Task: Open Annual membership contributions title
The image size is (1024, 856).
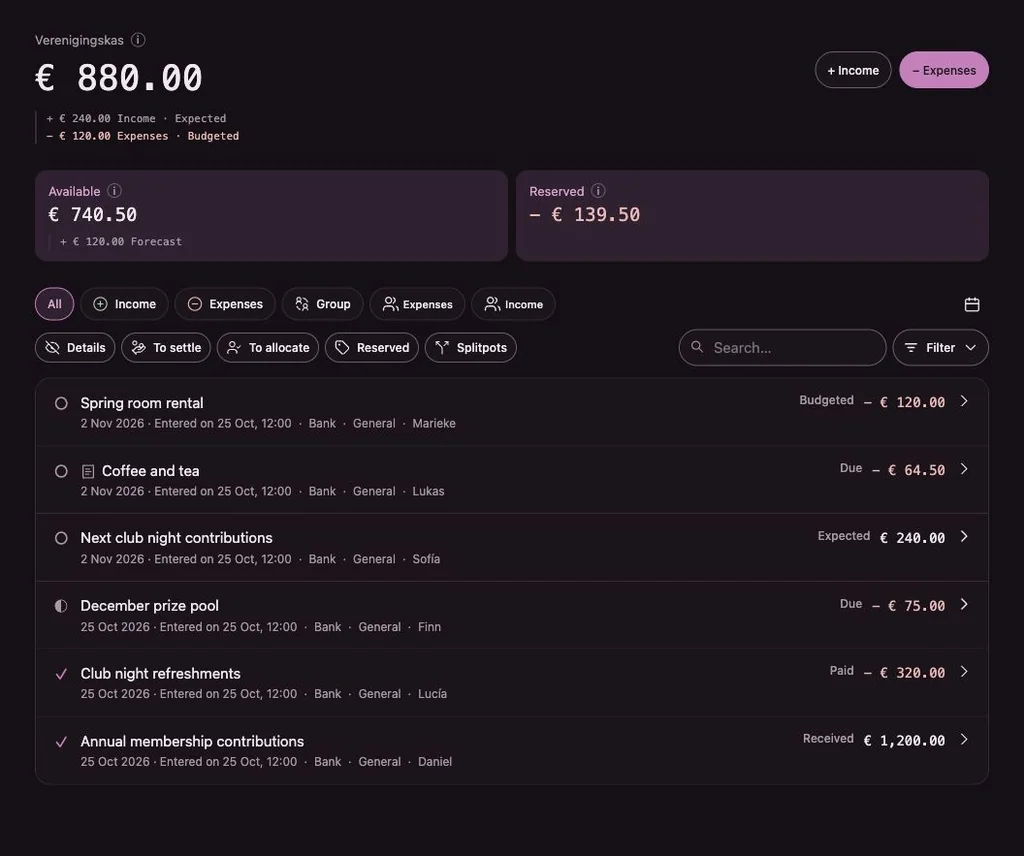Action: point(192,741)
